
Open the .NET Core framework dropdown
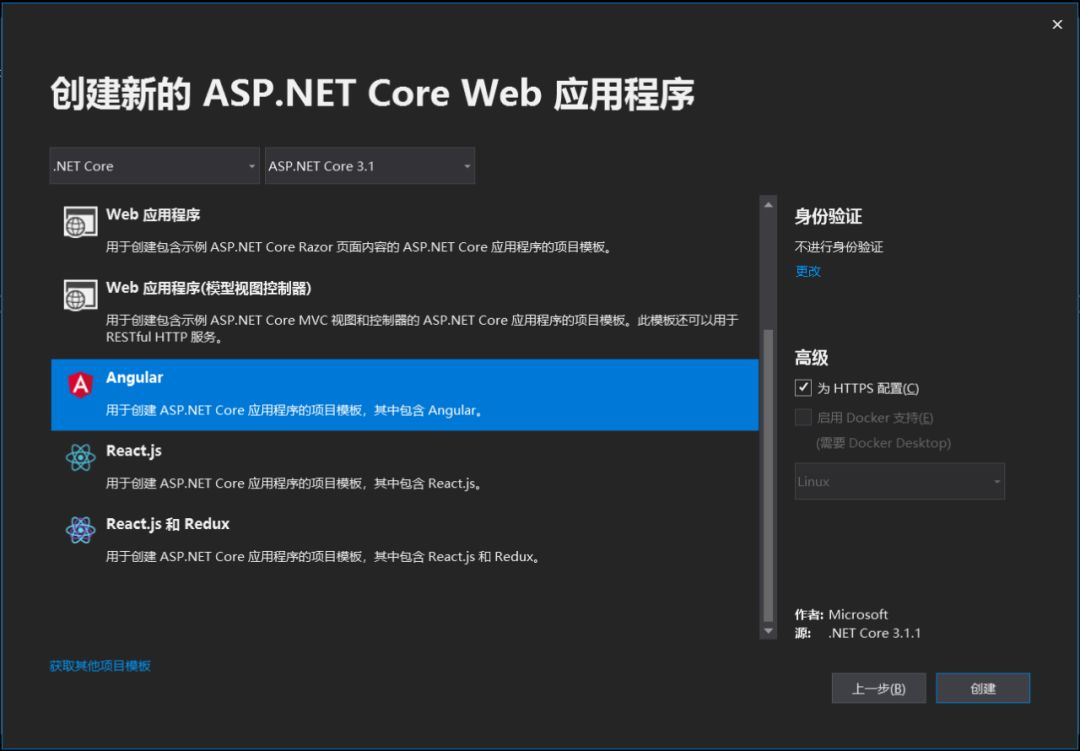(x=154, y=165)
